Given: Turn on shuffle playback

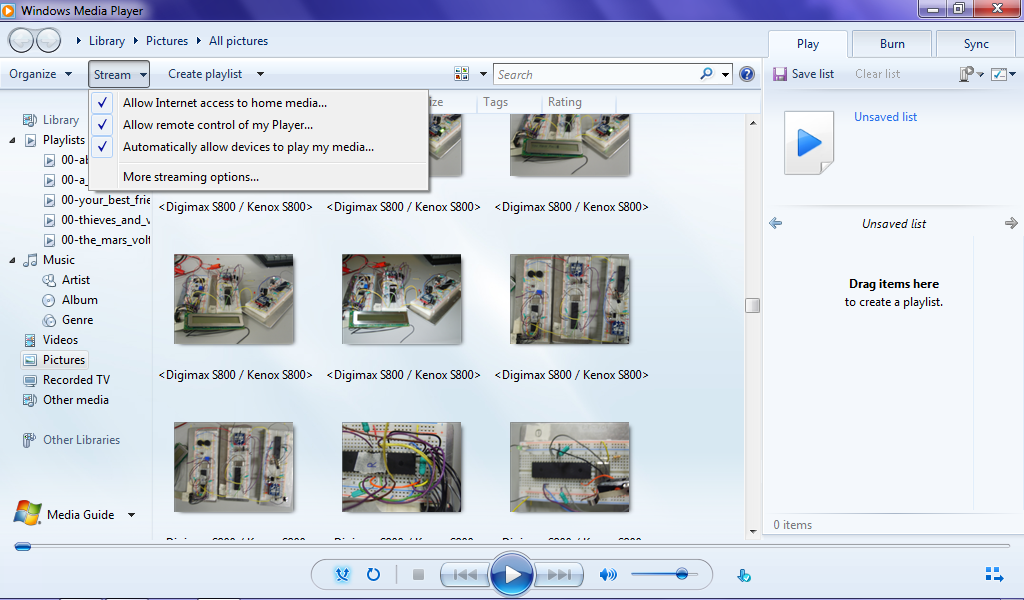Looking at the screenshot, I should 342,575.
